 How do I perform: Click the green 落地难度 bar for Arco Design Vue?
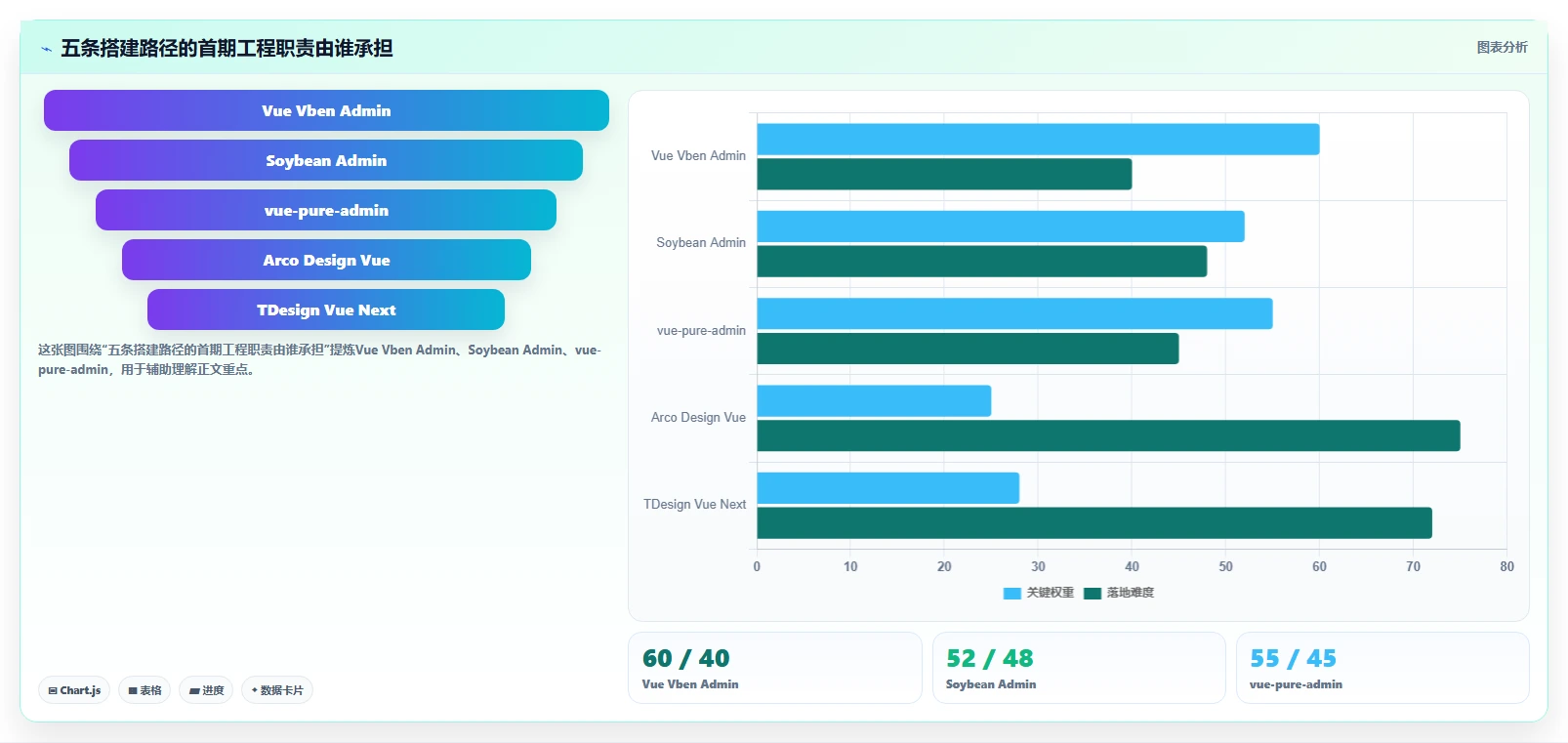(1108, 435)
